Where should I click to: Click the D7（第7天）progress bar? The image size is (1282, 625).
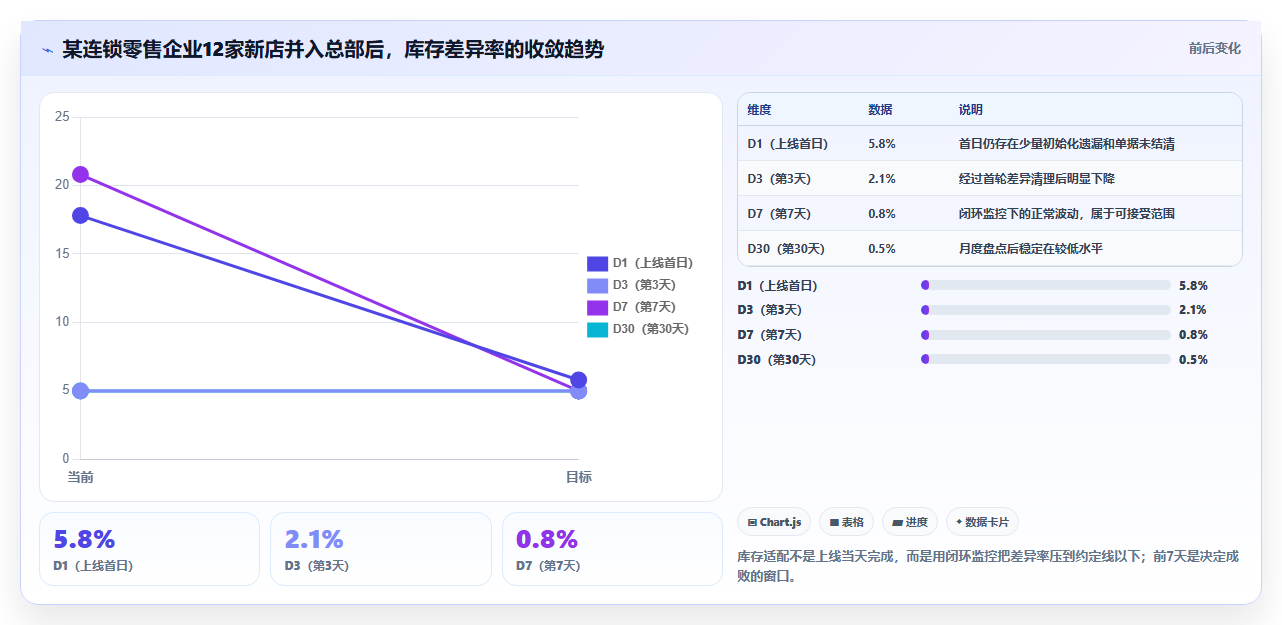click(x=1045, y=334)
